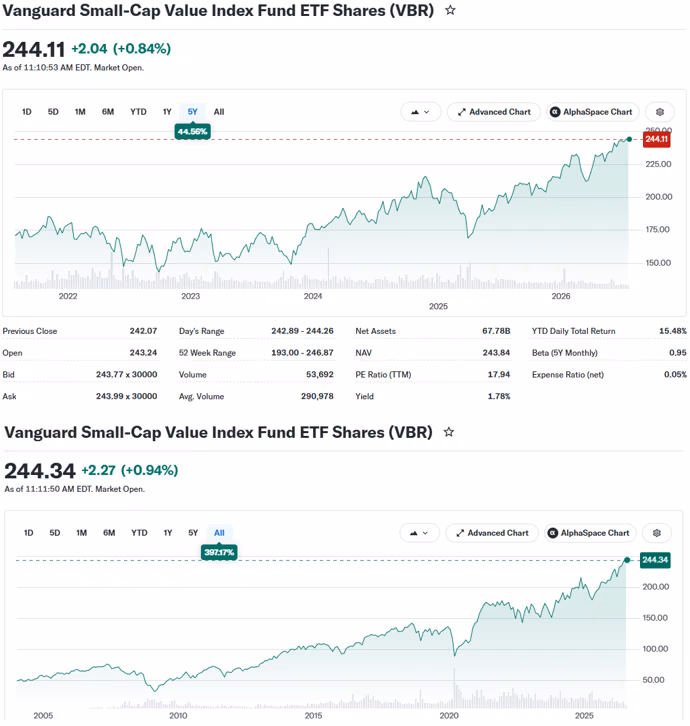Select 1Y range in lower chart
Image resolution: width=690 pixels, height=726 pixels.
tap(168, 532)
